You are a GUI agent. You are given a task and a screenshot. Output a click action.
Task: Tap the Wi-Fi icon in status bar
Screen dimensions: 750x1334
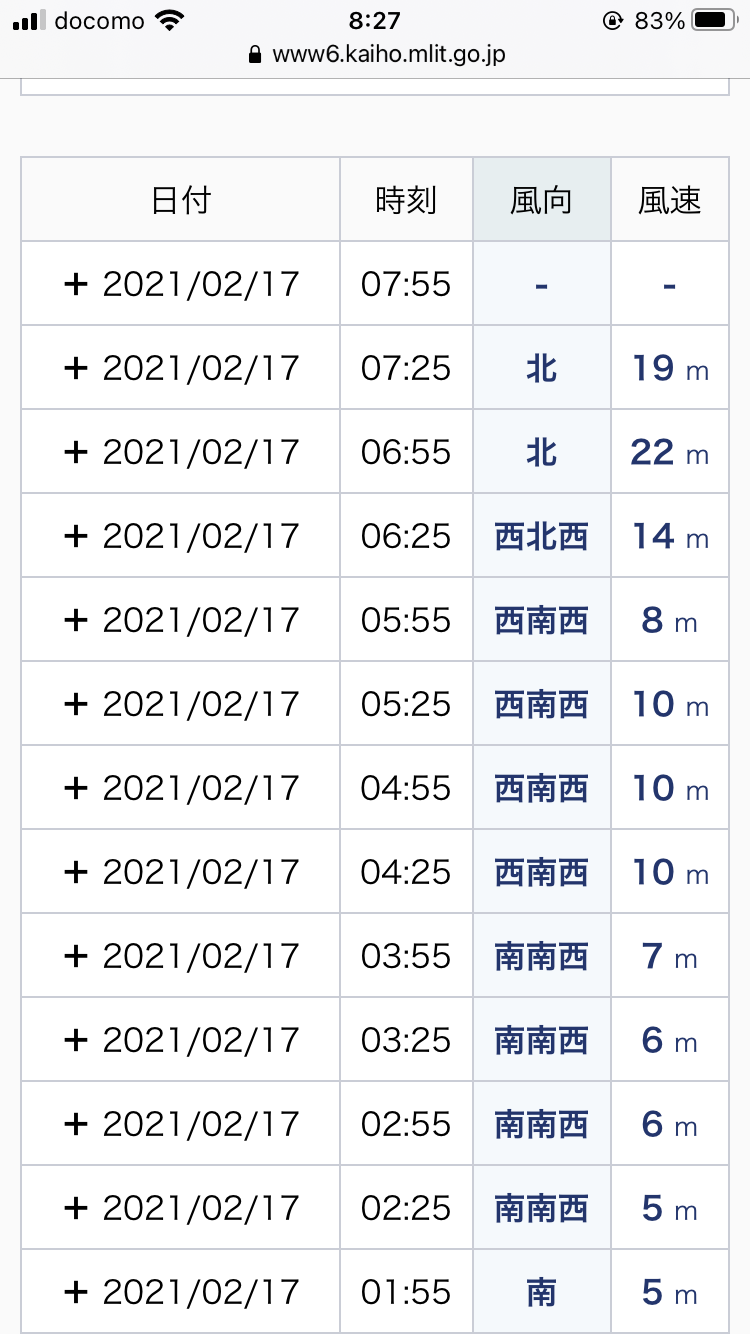click(x=171, y=20)
